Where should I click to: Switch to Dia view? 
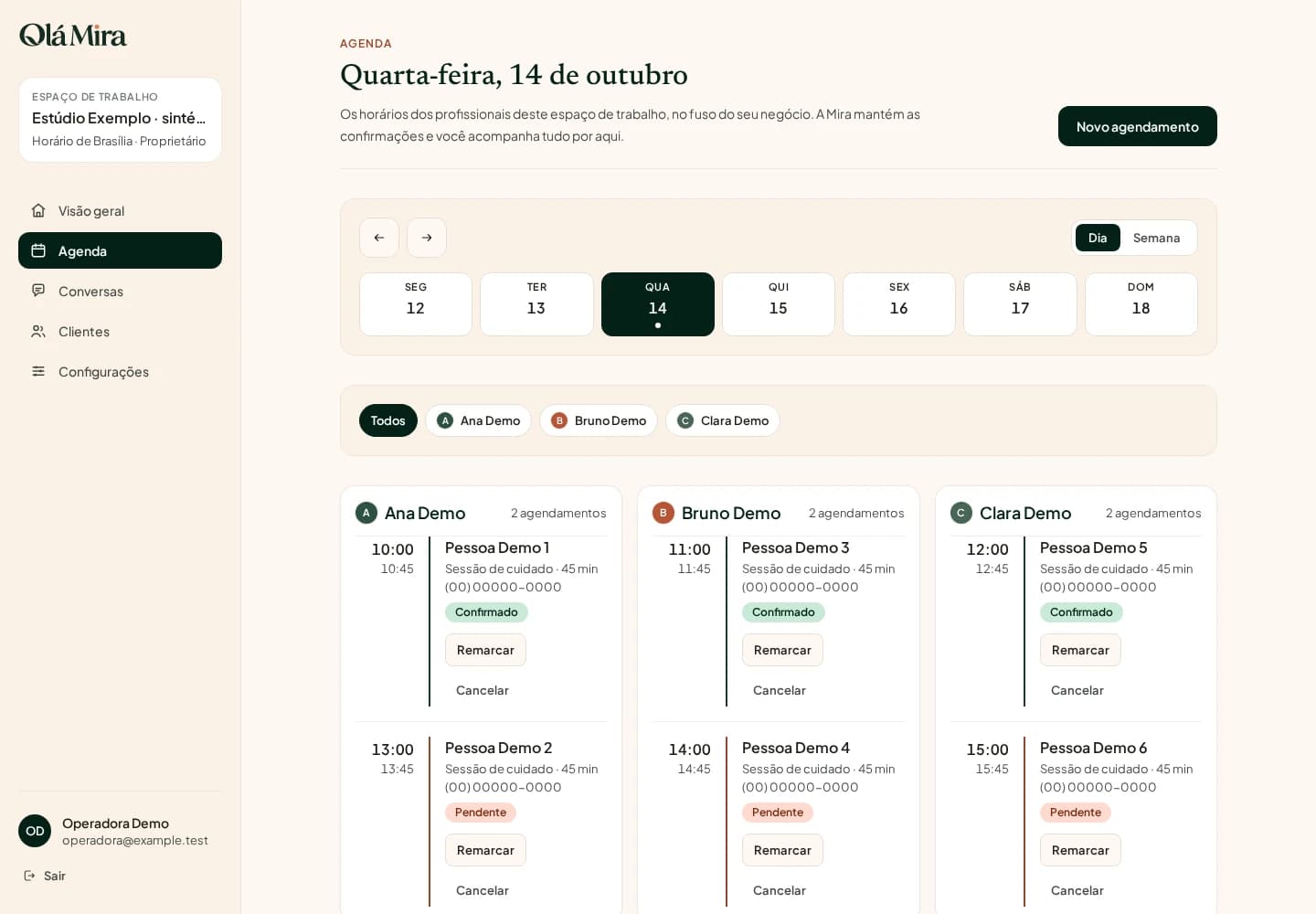(x=1098, y=238)
